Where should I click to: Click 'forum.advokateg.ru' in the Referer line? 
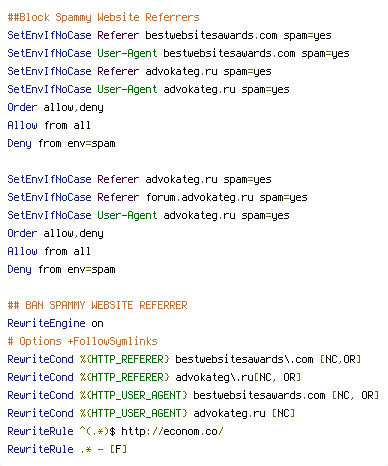199,197
